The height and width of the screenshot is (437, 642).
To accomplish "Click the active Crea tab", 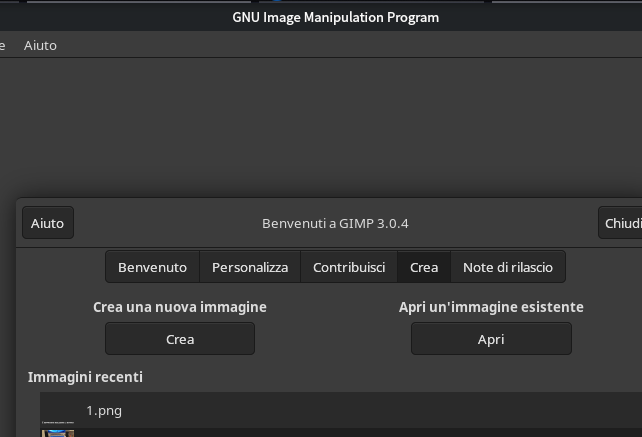I will 424,267.
